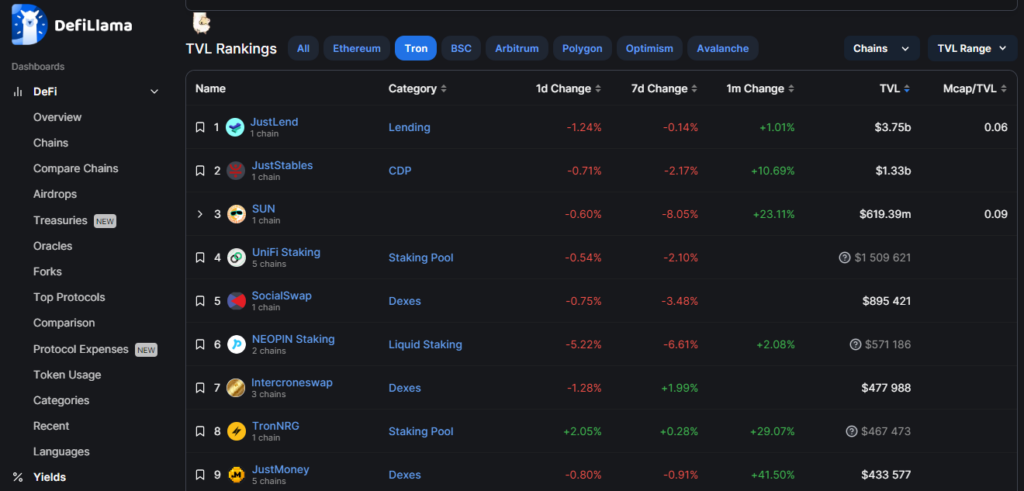
Task: Expand the SUN protocol row
Action: click(200, 214)
